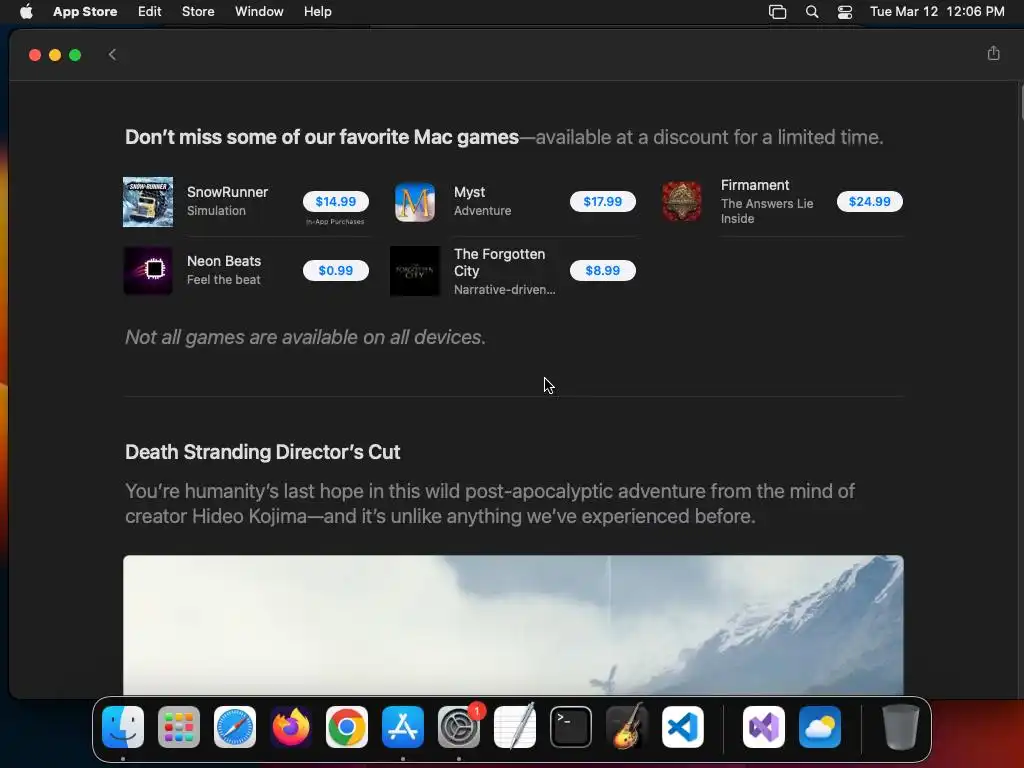Open the Store menu
The width and height of the screenshot is (1024, 768).
(198, 12)
